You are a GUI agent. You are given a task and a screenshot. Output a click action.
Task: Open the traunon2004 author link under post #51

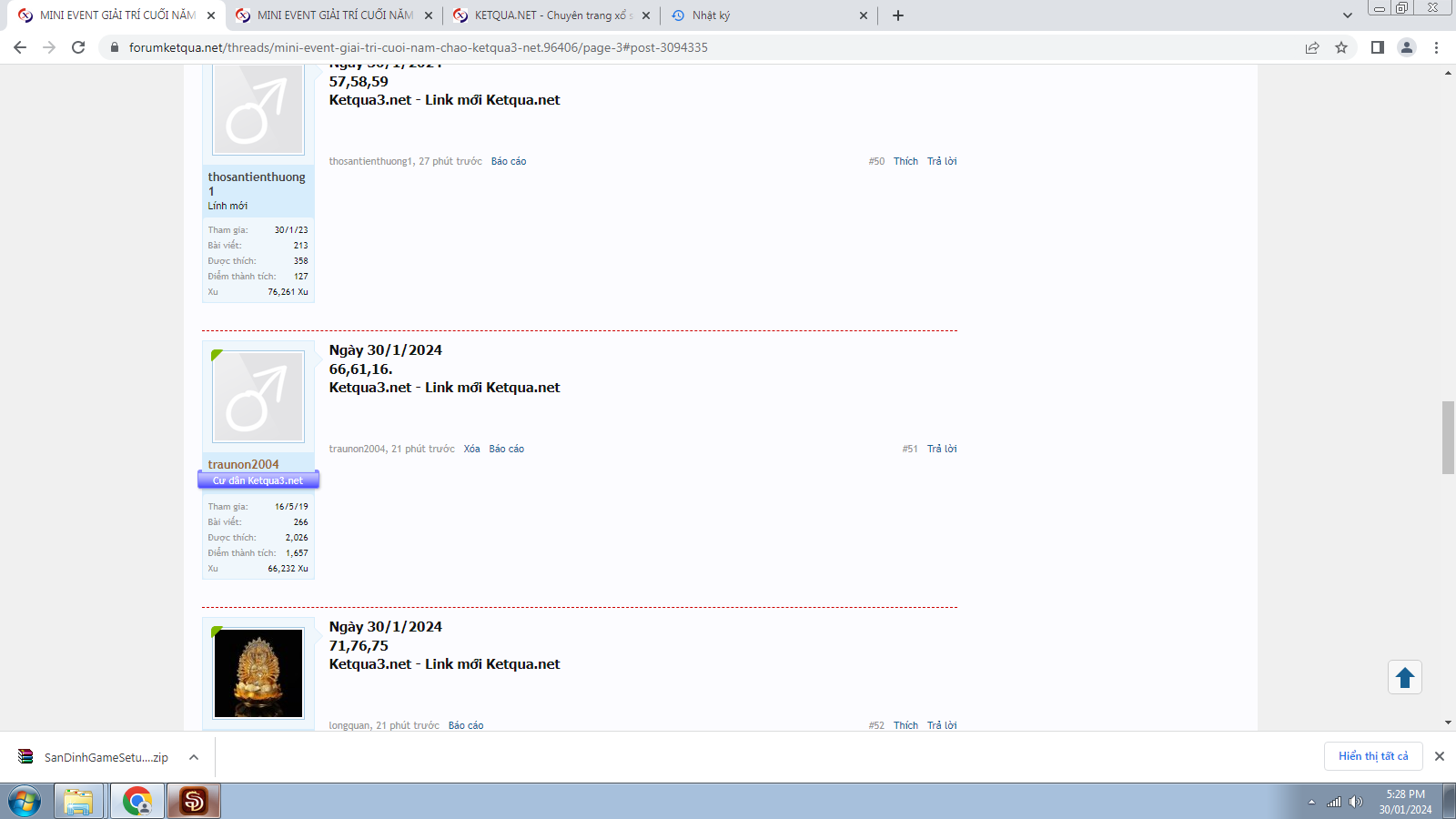point(357,449)
